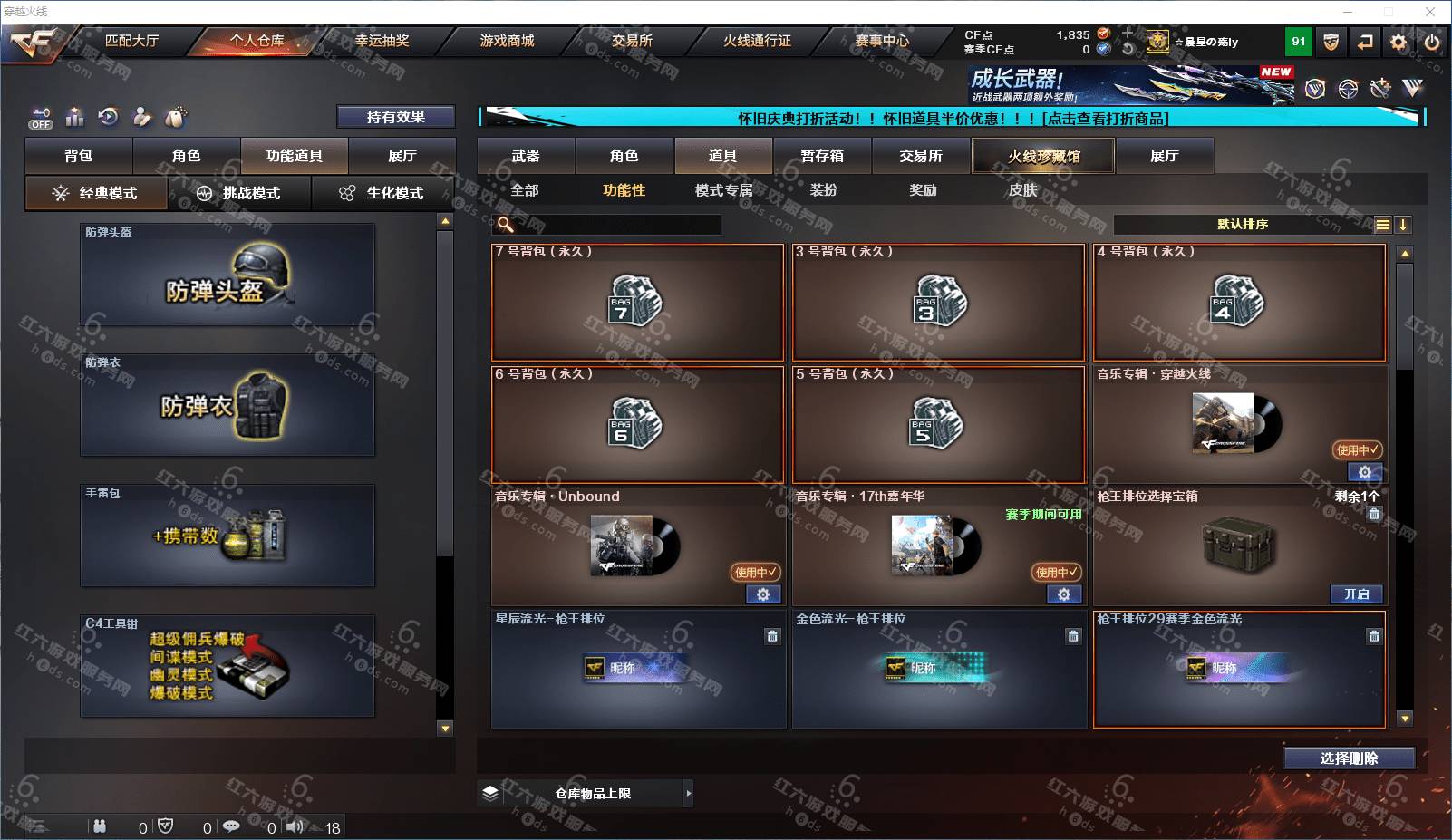Screen dimensions: 1452x840
Task: Click the speaker volume icon at bottom
Action: [295, 826]
